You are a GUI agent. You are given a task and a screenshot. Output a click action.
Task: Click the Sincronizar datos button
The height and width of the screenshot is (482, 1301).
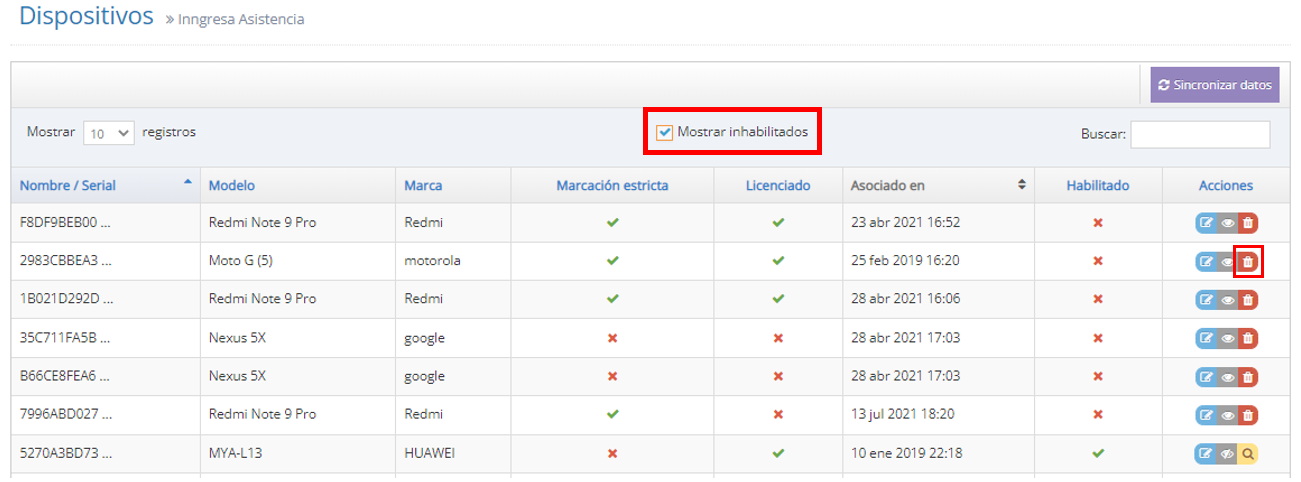click(x=1214, y=86)
